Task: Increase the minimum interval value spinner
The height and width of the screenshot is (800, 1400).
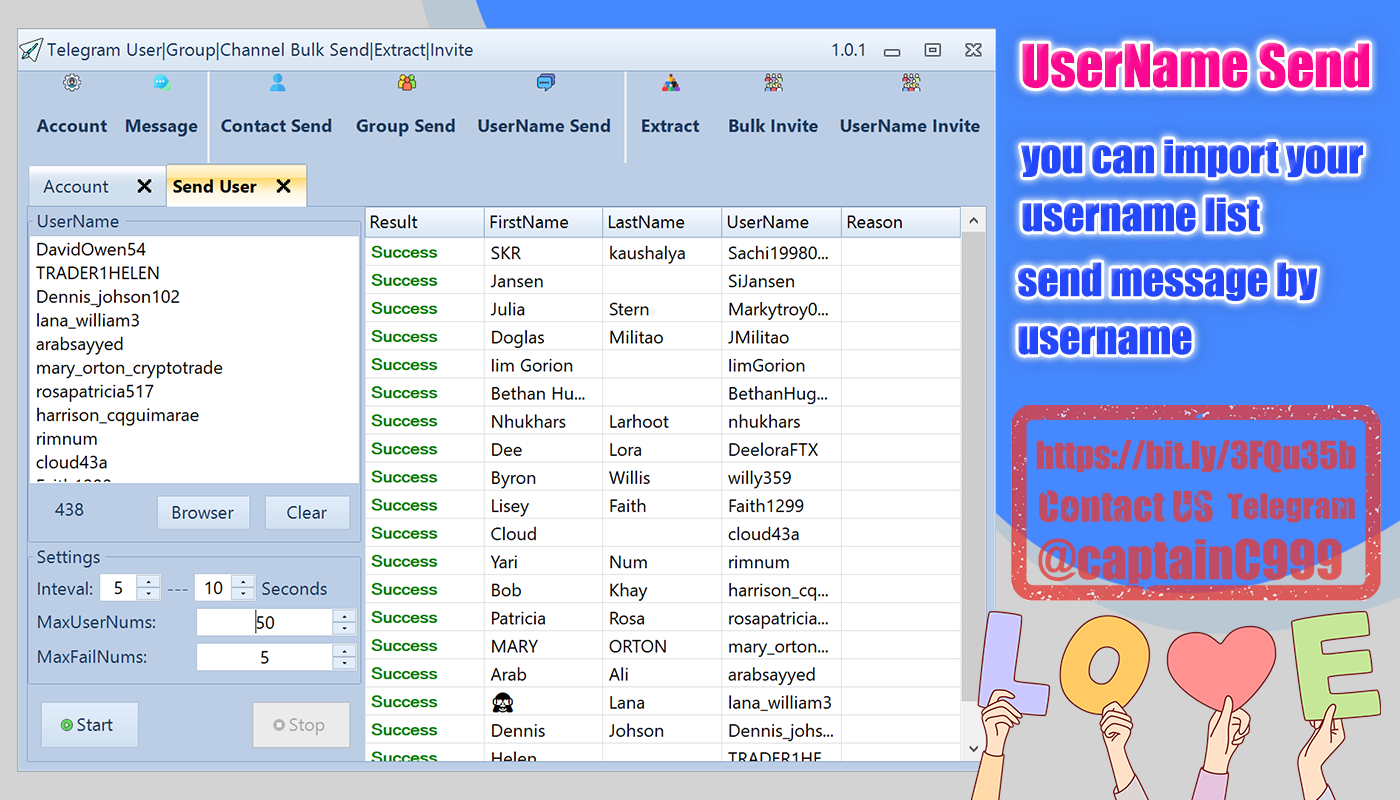Action: [148, 582]
